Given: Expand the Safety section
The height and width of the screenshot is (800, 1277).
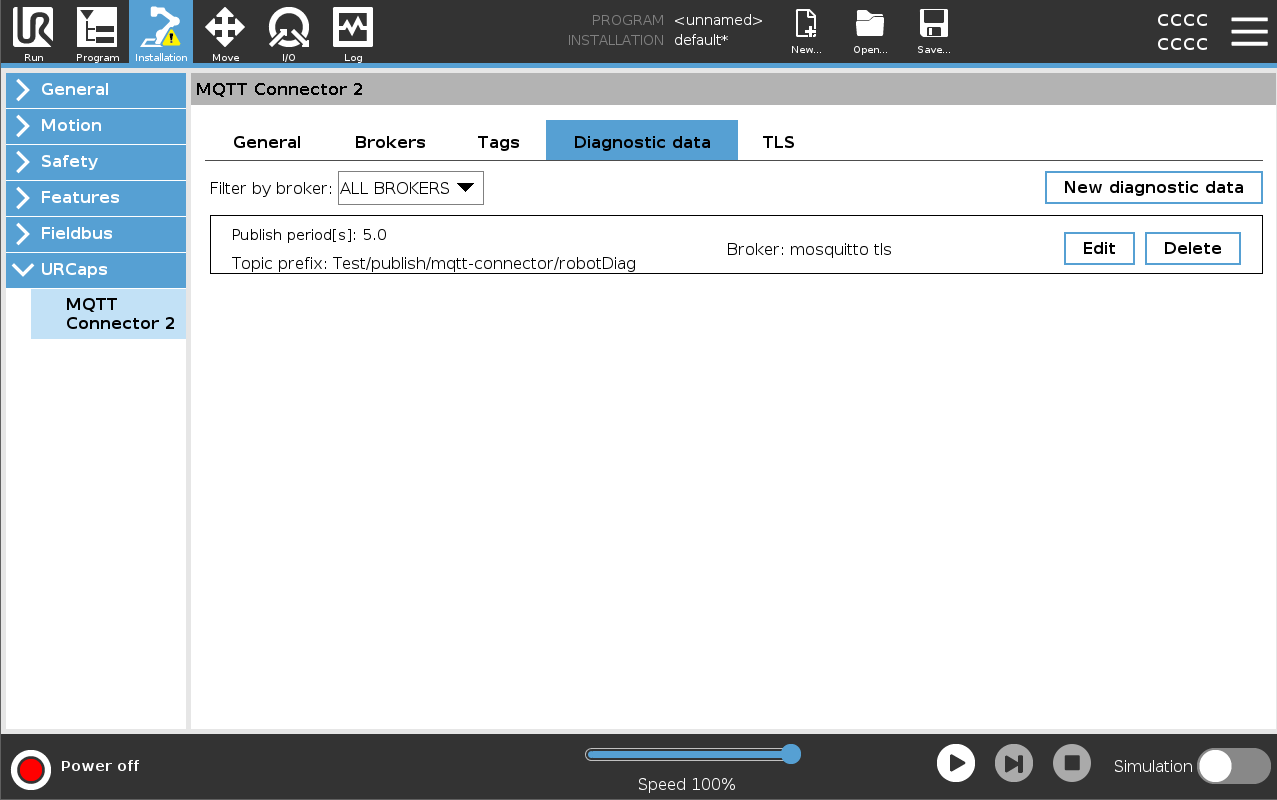Looking at the screenshot, I should click(96, 161).
